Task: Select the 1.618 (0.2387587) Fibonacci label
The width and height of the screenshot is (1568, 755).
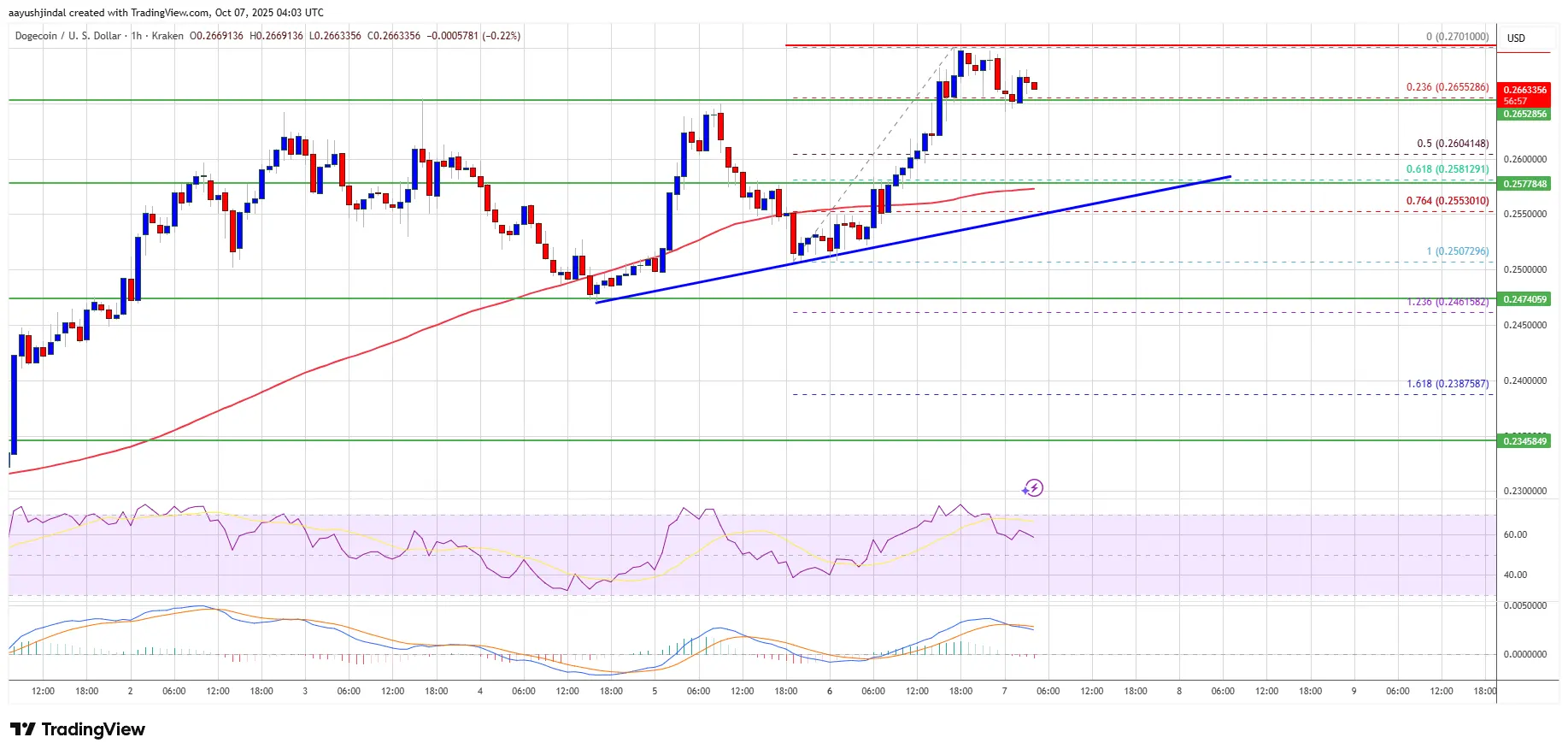Action: pyautogui.click(x=1447, y=384)
